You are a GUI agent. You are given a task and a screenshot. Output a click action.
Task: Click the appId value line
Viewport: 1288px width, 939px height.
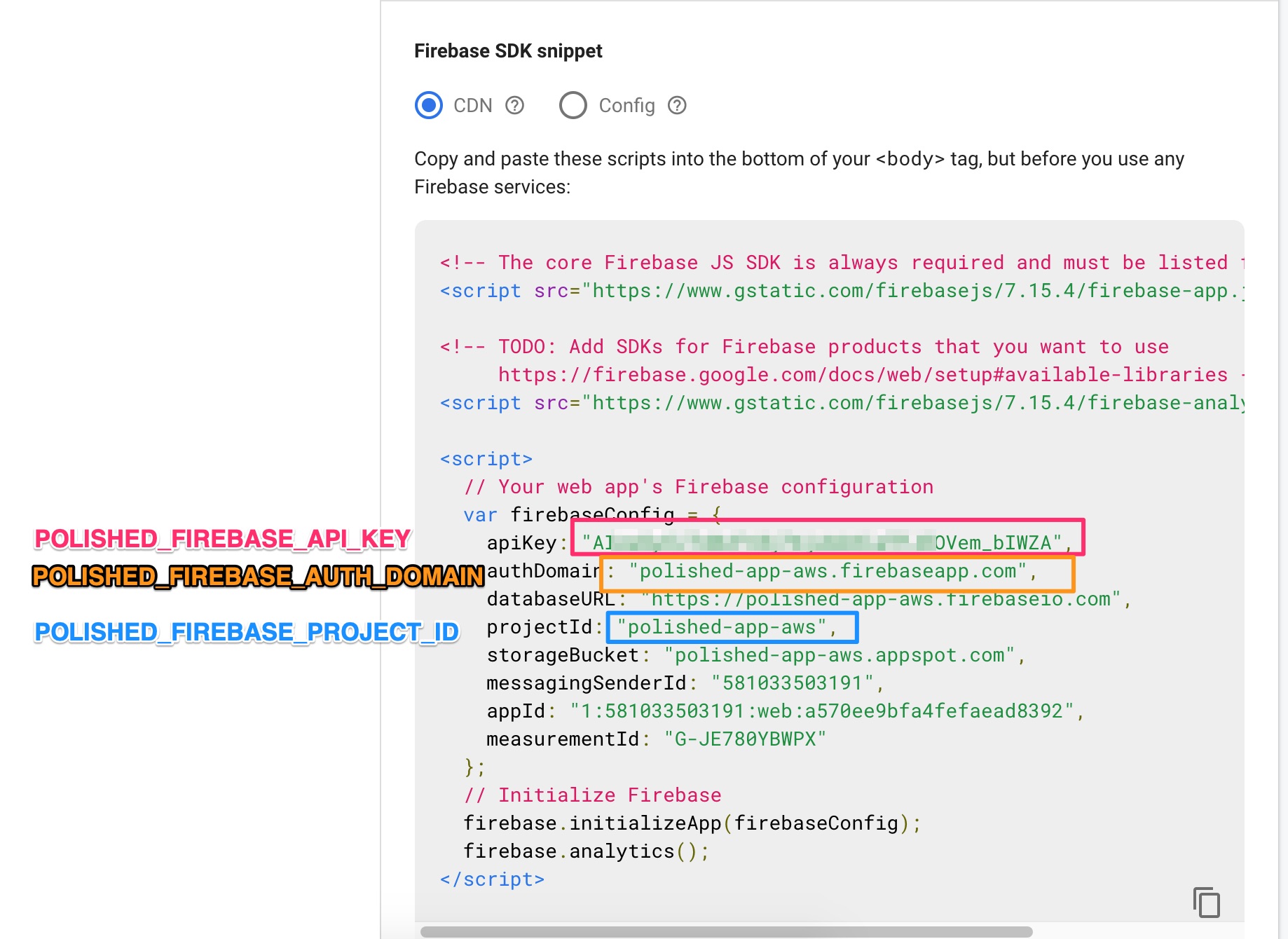pos(822,711)
